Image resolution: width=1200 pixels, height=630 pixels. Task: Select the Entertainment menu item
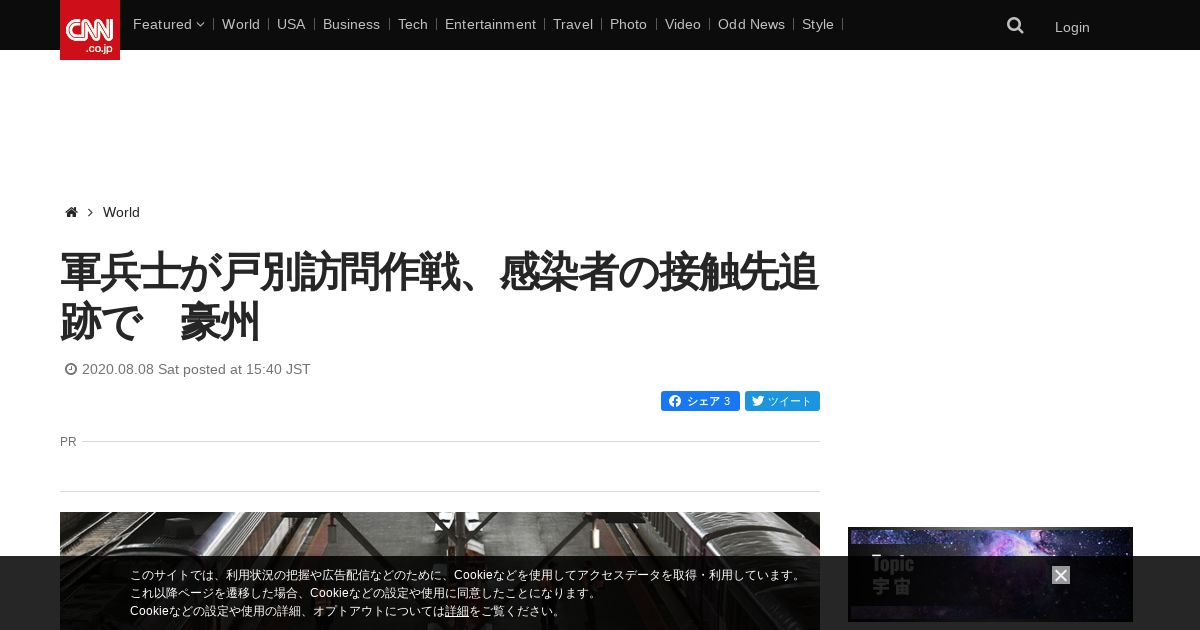click(490, 24)
